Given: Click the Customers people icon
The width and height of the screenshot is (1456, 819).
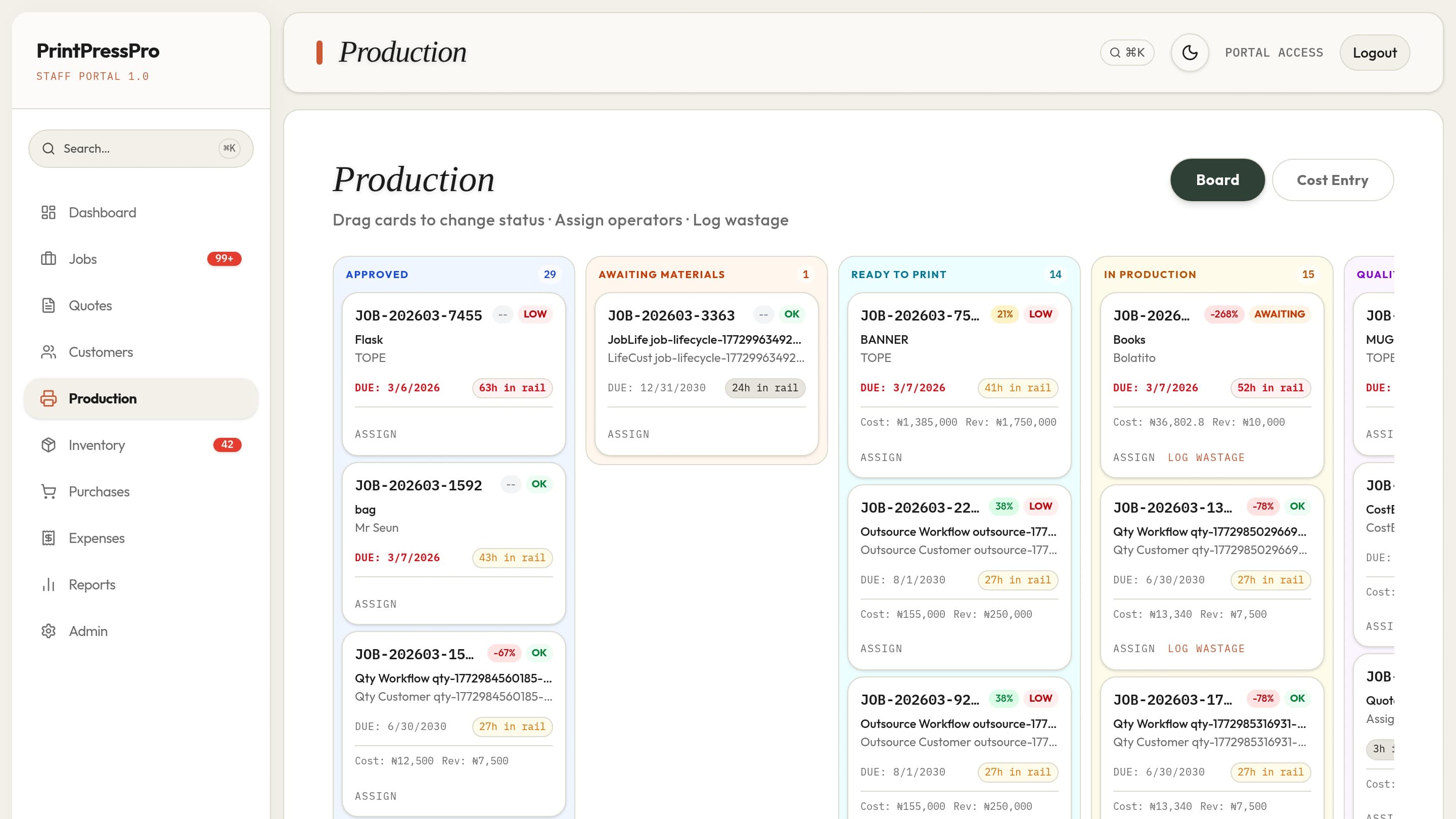Looking at the screenshot, I should [x=48, y=351].
